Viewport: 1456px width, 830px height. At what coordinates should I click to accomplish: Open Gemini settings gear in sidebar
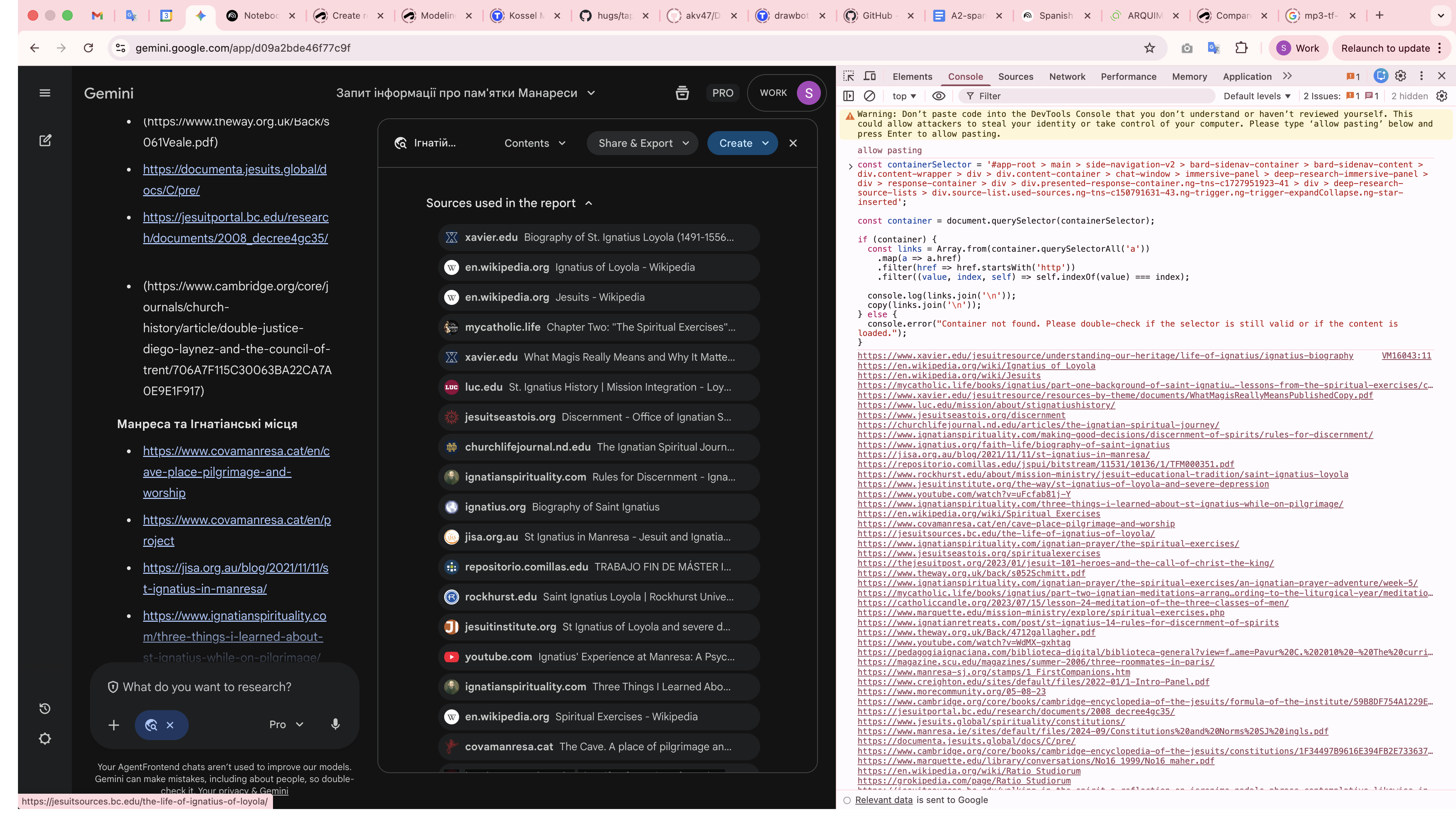45,739
